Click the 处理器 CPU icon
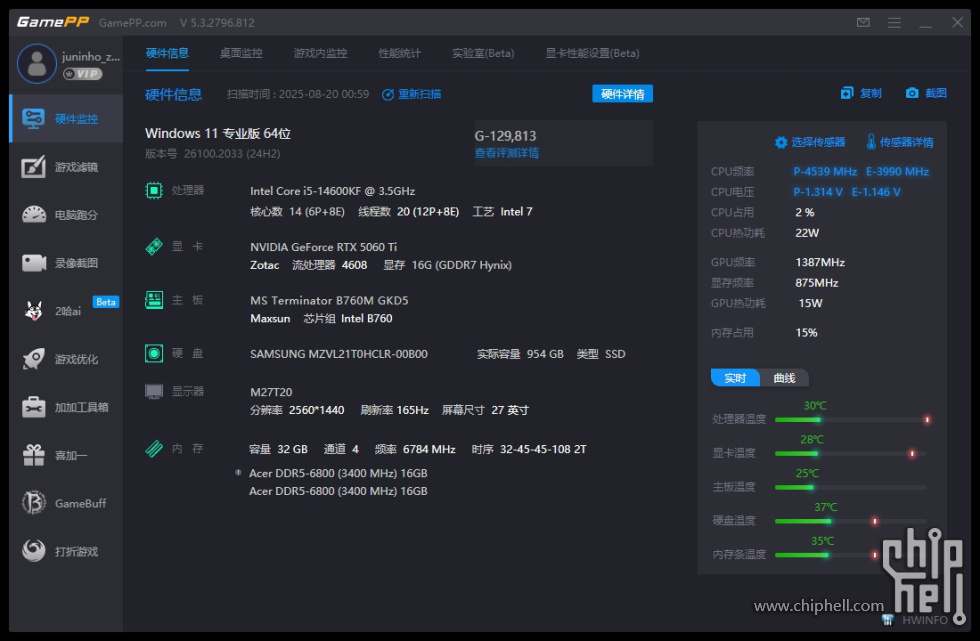 (154, 190)
